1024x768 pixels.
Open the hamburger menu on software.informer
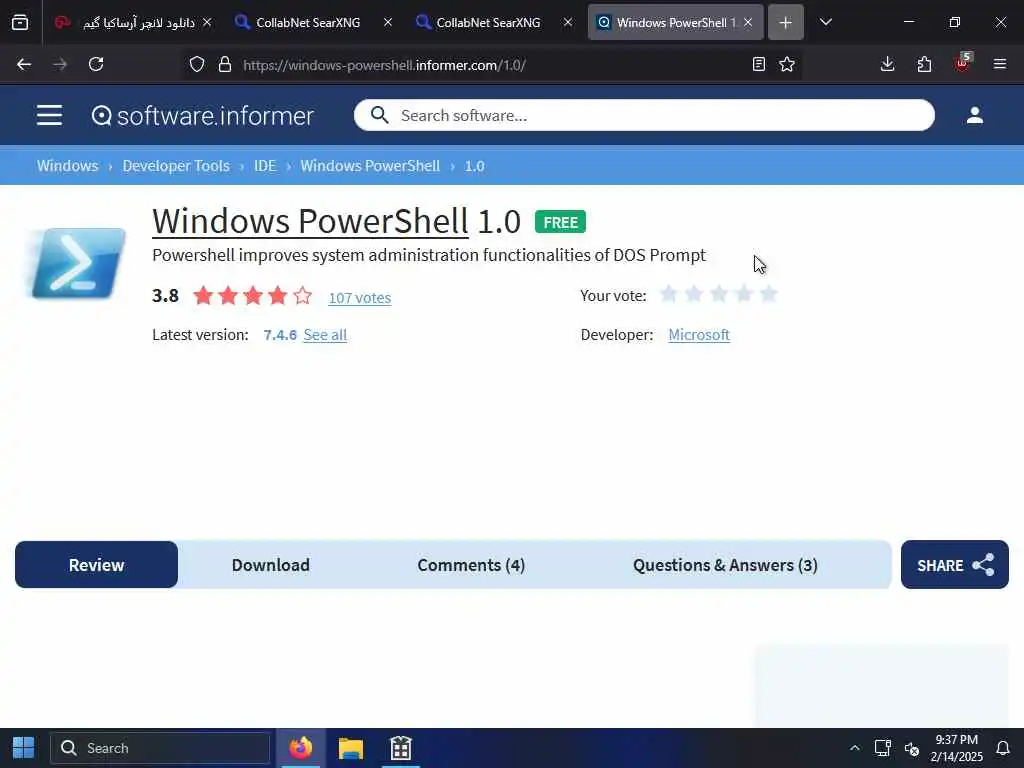[50, 116]
